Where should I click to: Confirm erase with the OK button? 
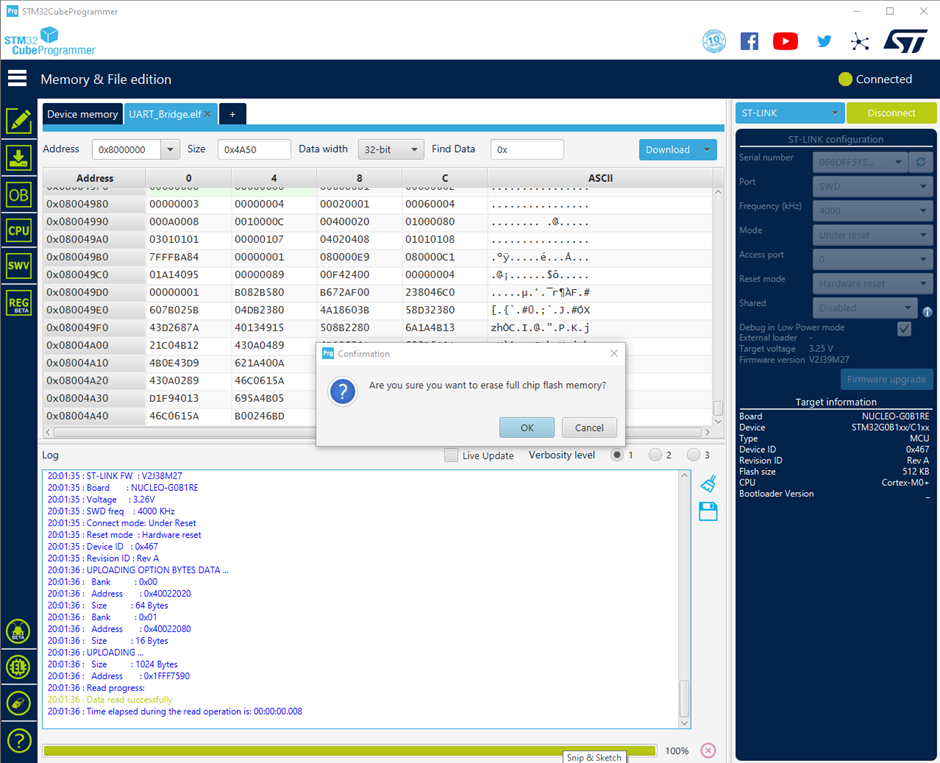click(527, 427)
